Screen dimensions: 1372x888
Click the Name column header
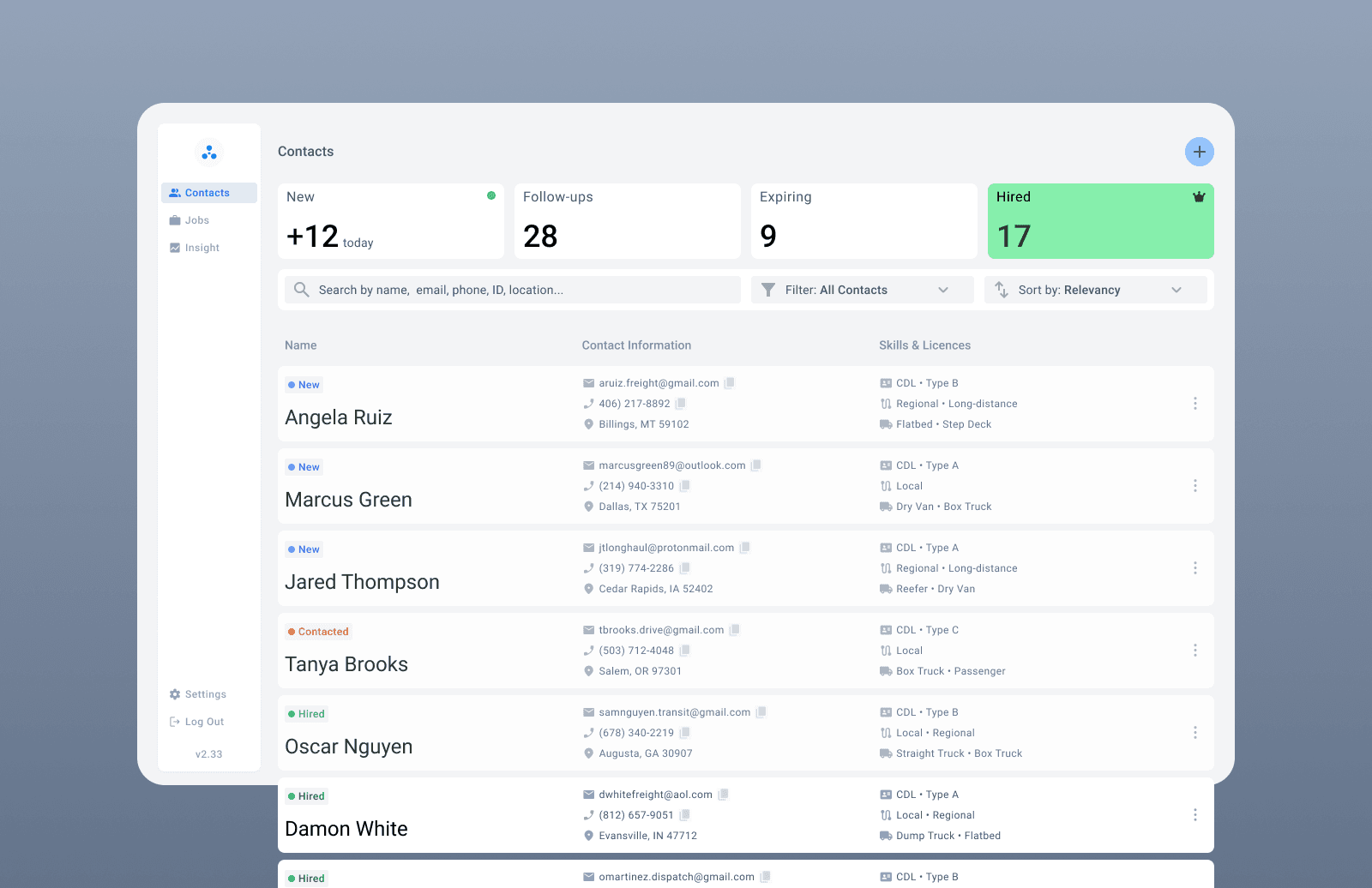point(301,345)
